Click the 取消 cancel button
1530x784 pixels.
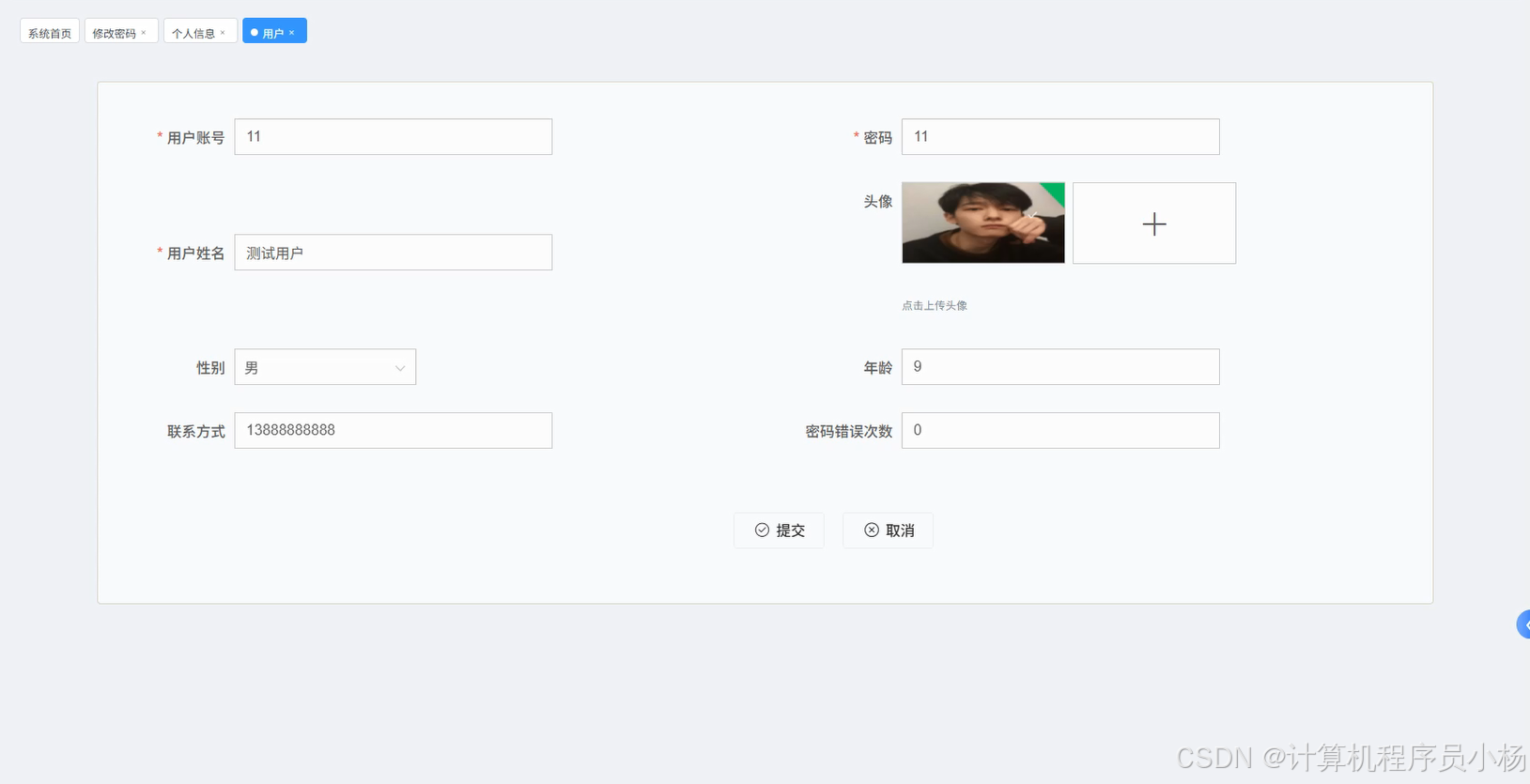[888, 530]
